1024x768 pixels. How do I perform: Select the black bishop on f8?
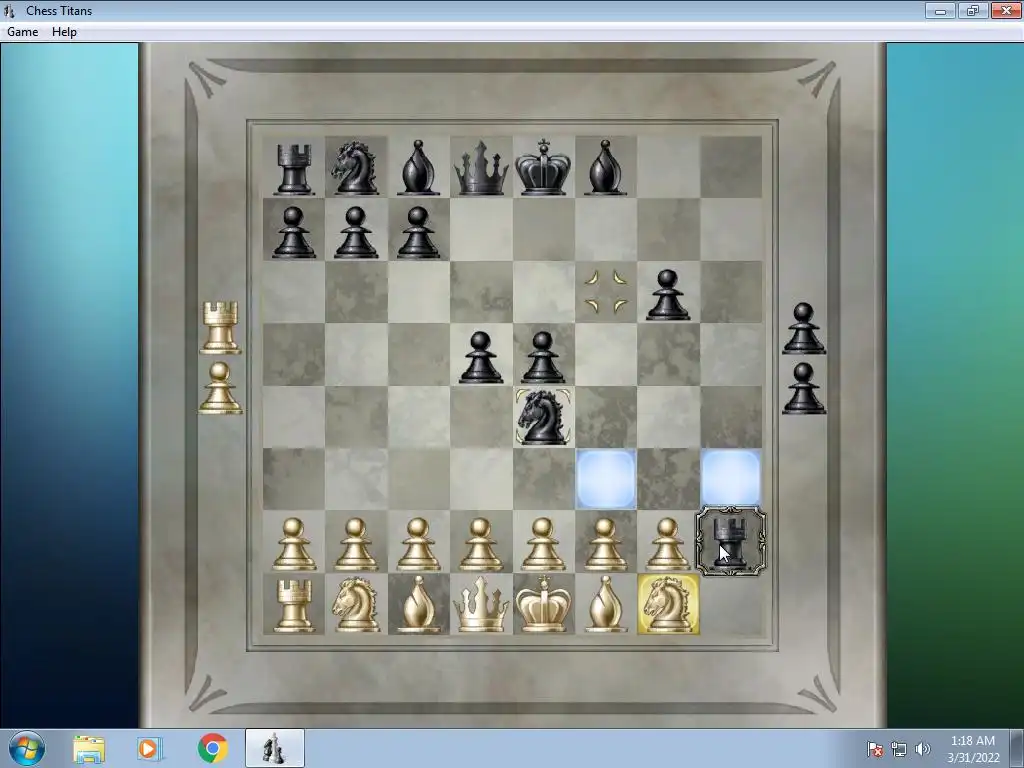pyautogui.click(x=605, y=168)
